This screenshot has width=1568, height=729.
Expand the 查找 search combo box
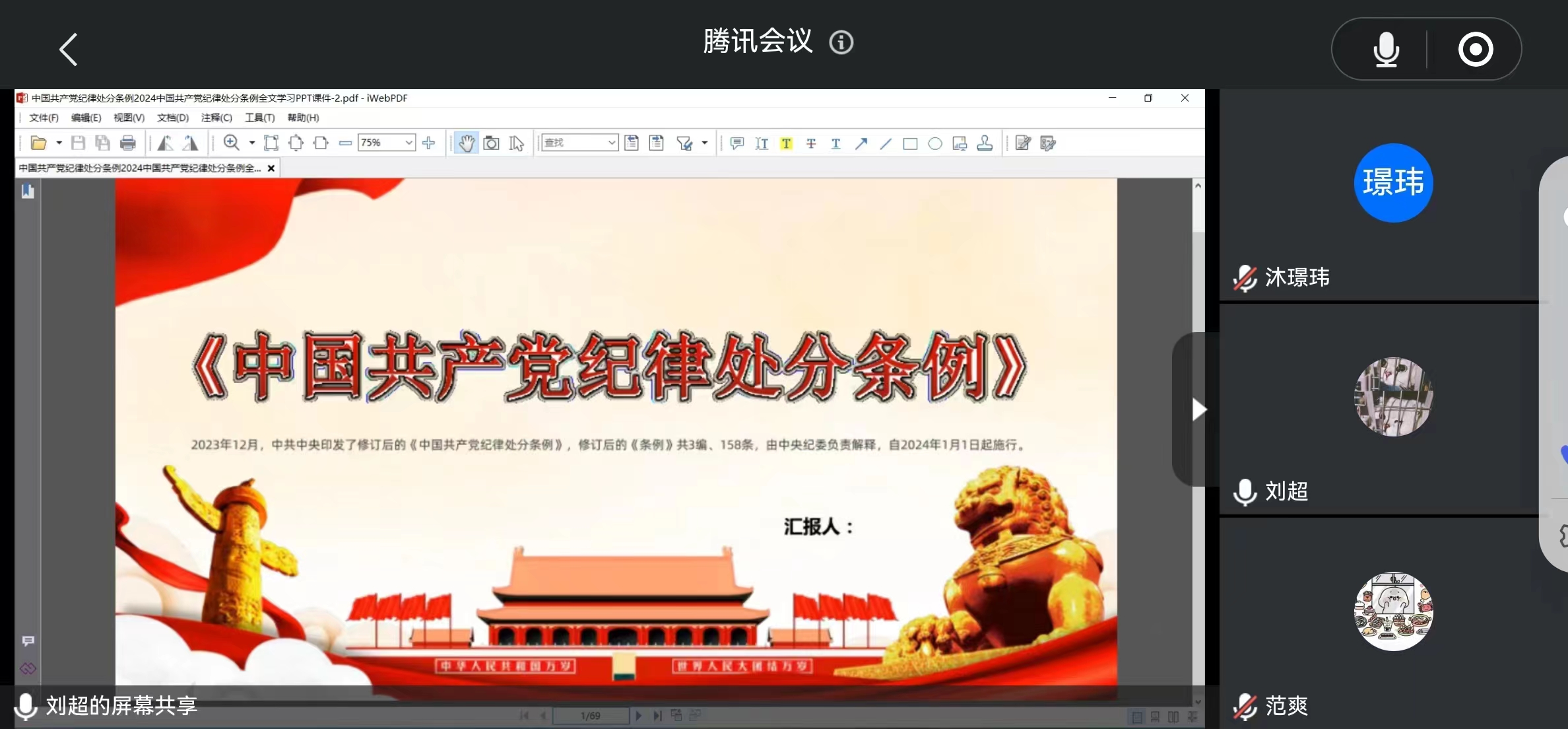click(612, 143)
